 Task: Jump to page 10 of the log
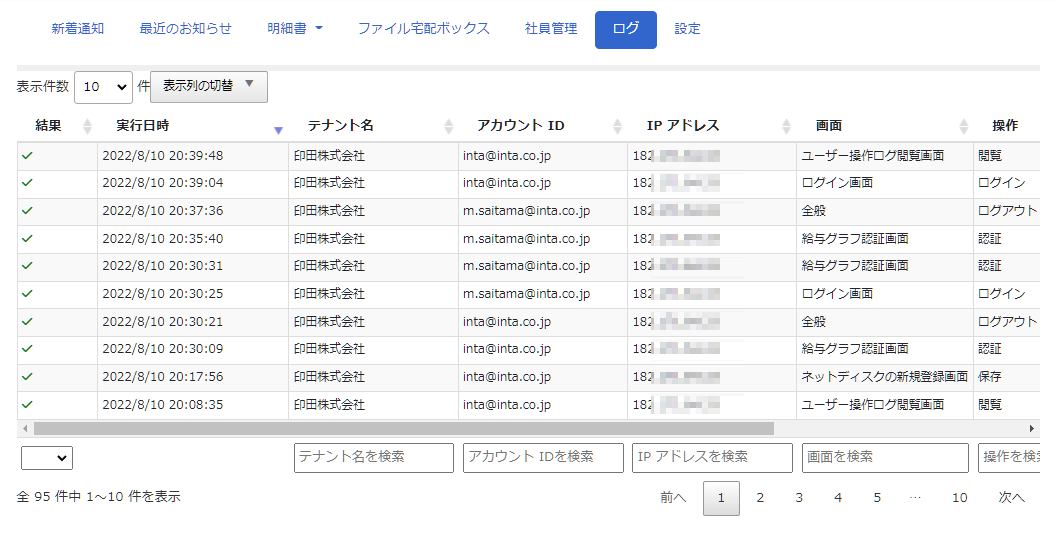coord(959,498)
